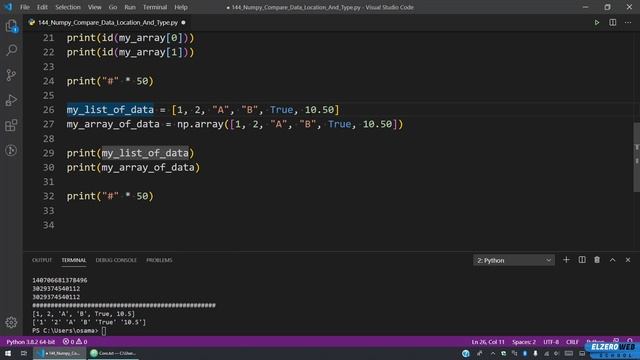The height and width of the screenshot is (360, 640).
Task: Switch to the OUTPUT panel tab
Action: (x=42, y=260)
